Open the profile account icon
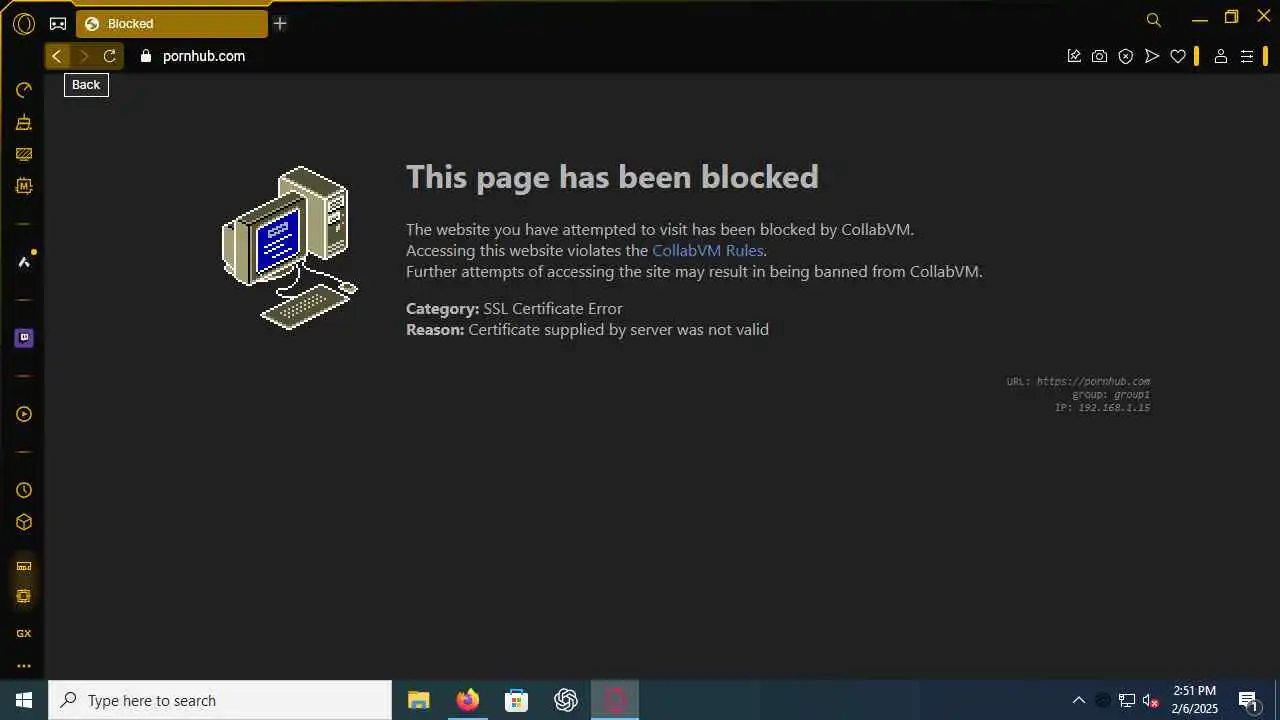 [x=1221, y=56]
